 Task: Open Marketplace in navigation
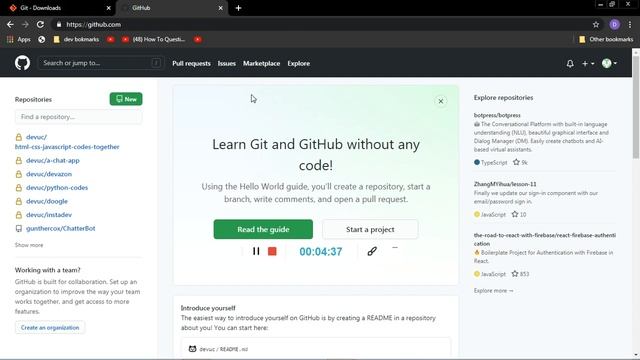[262, 63]
